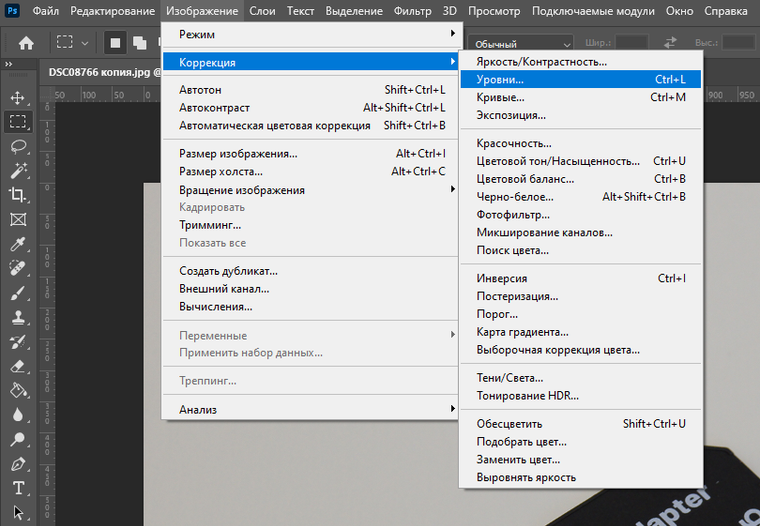Select the Path Selection tool
760x526 pixels.
pos(18,512)
